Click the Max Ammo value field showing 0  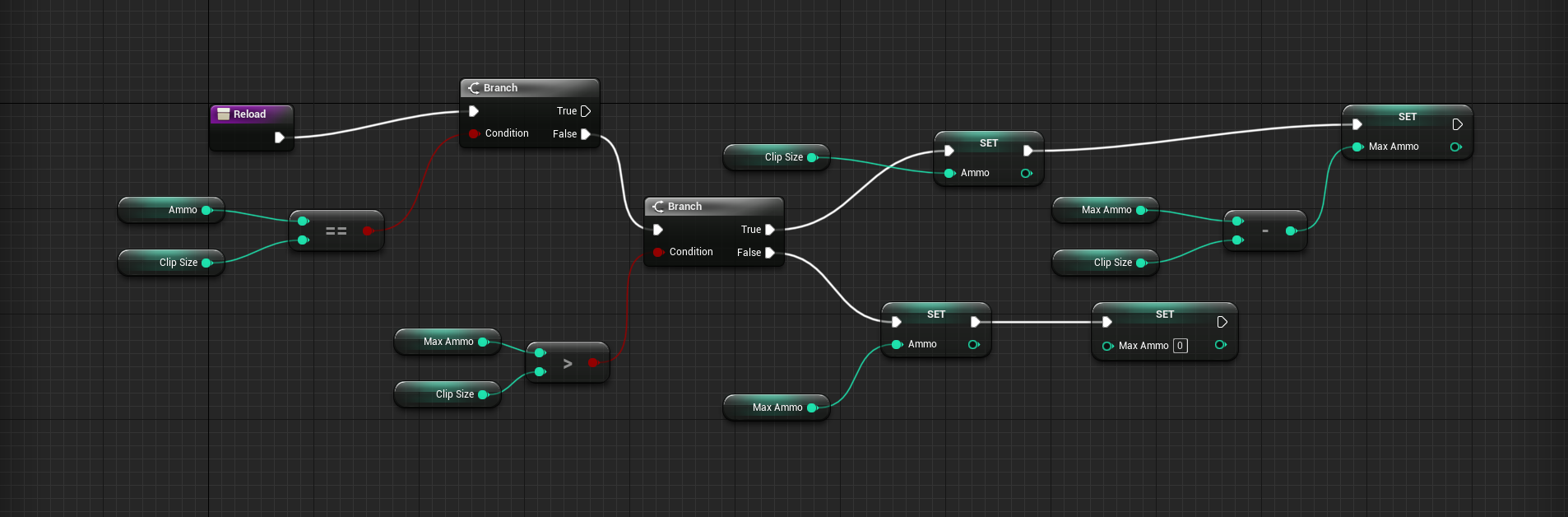pyautogui.click(x=1181, y=346)
